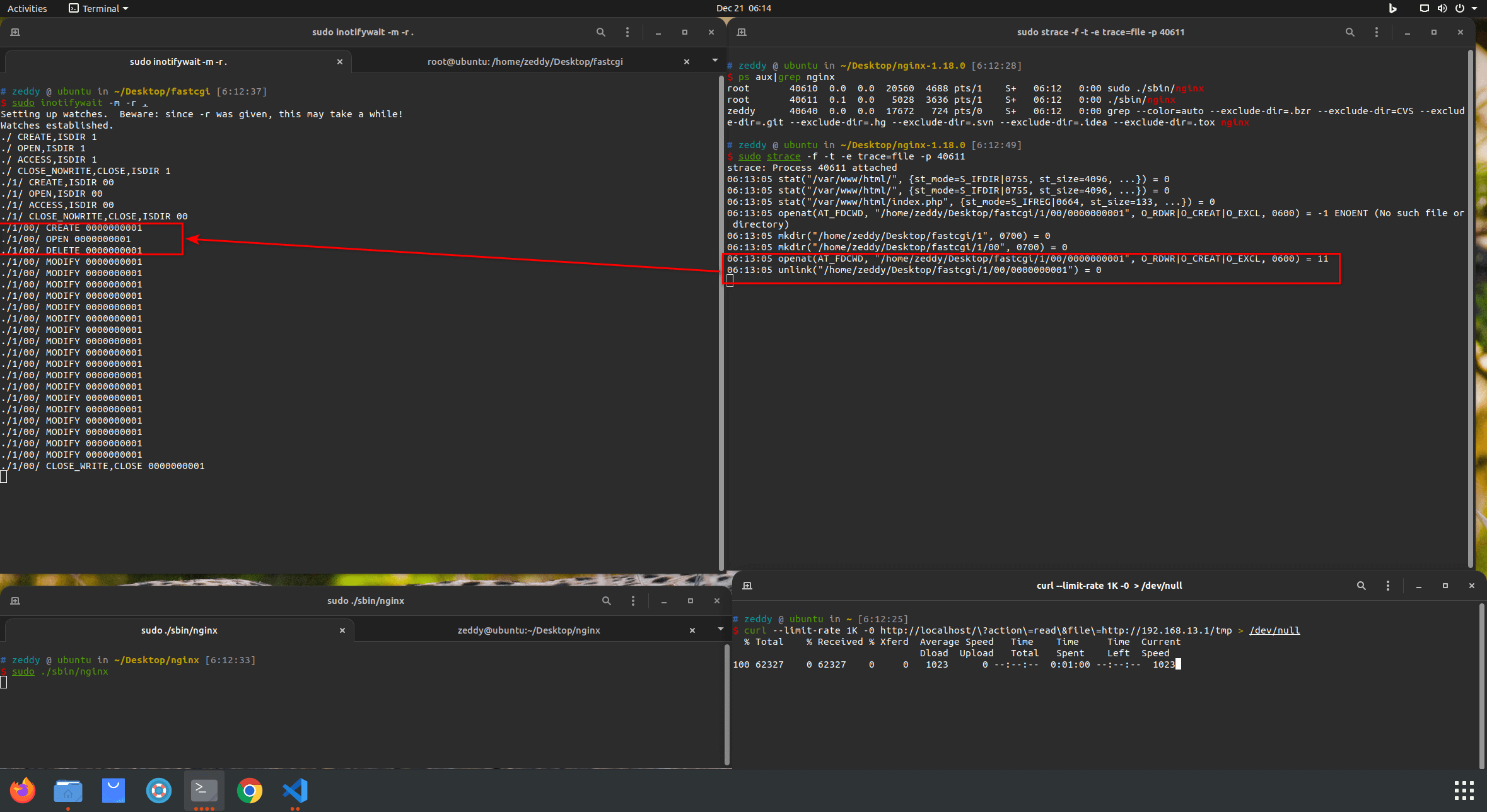Minimize the strace terminal window
The image size is (1487, 812).
point(1407,32)
